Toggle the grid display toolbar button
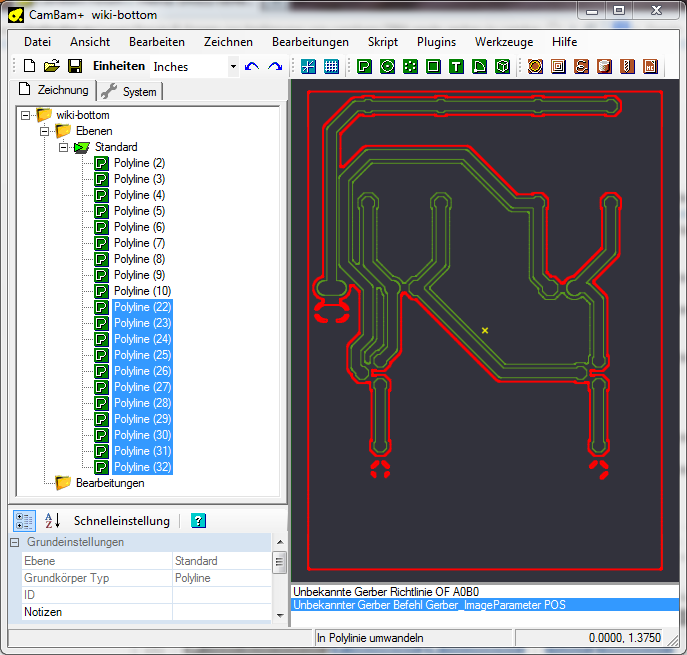687x655 pixels. (x=331, y=67)
